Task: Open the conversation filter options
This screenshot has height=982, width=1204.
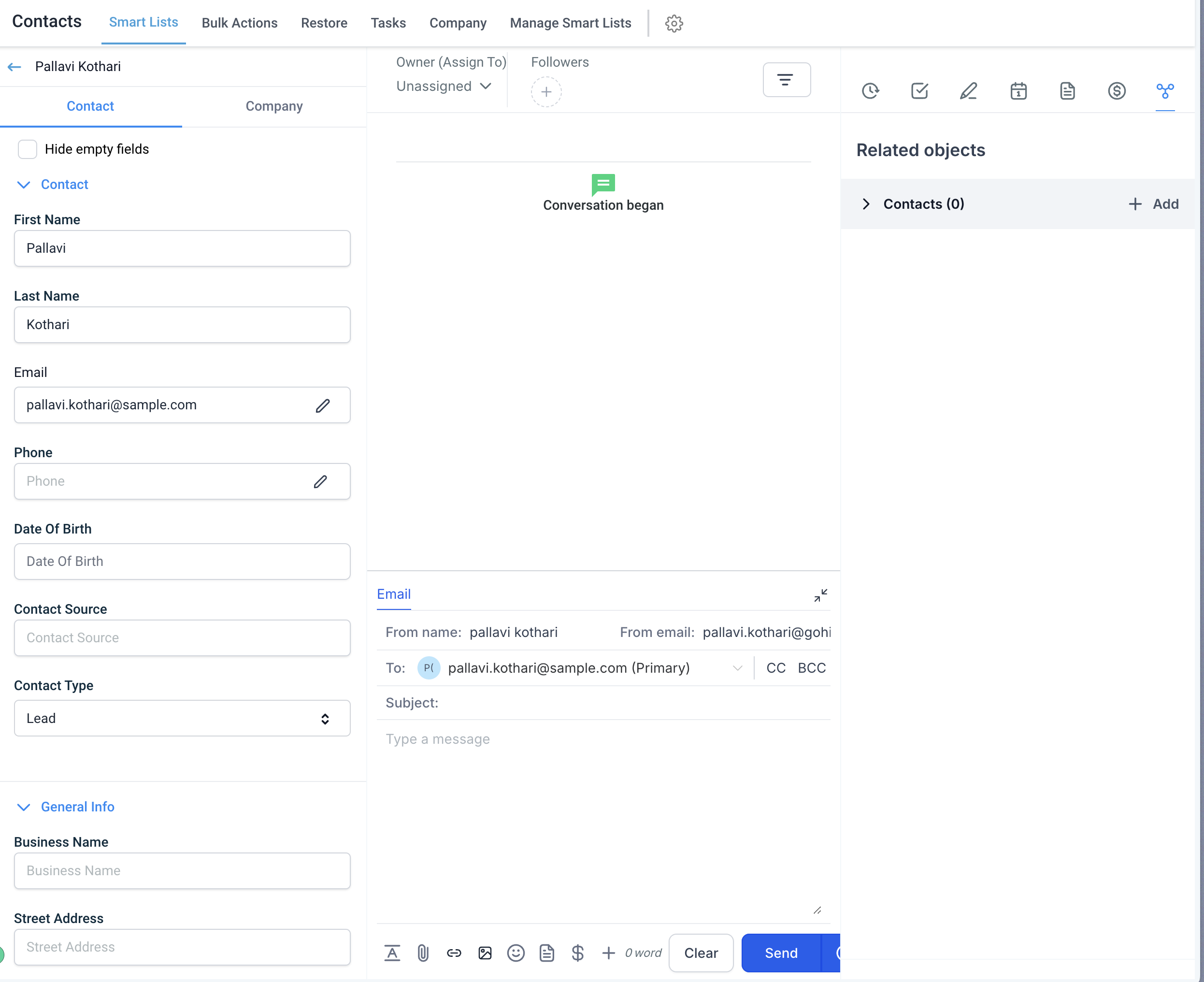Action: tap(787, 79)
